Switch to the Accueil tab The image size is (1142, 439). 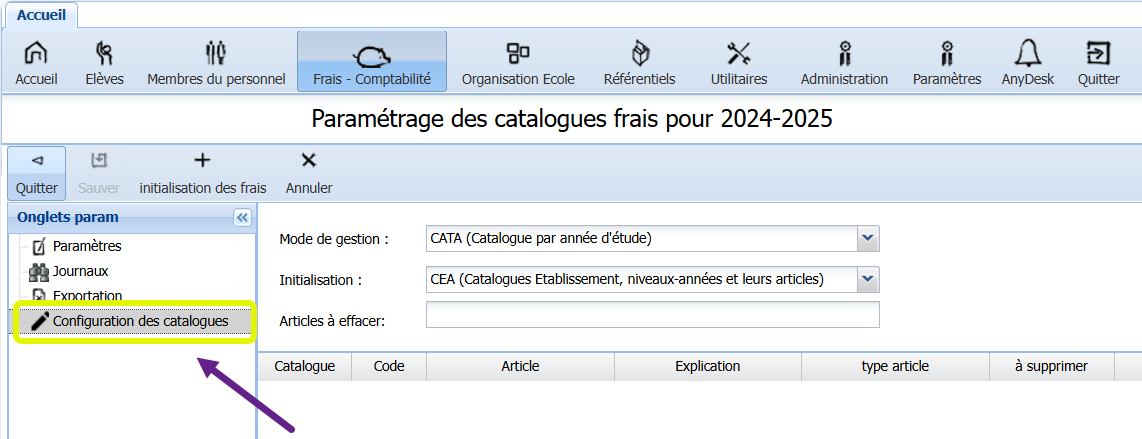pos(41,14)
